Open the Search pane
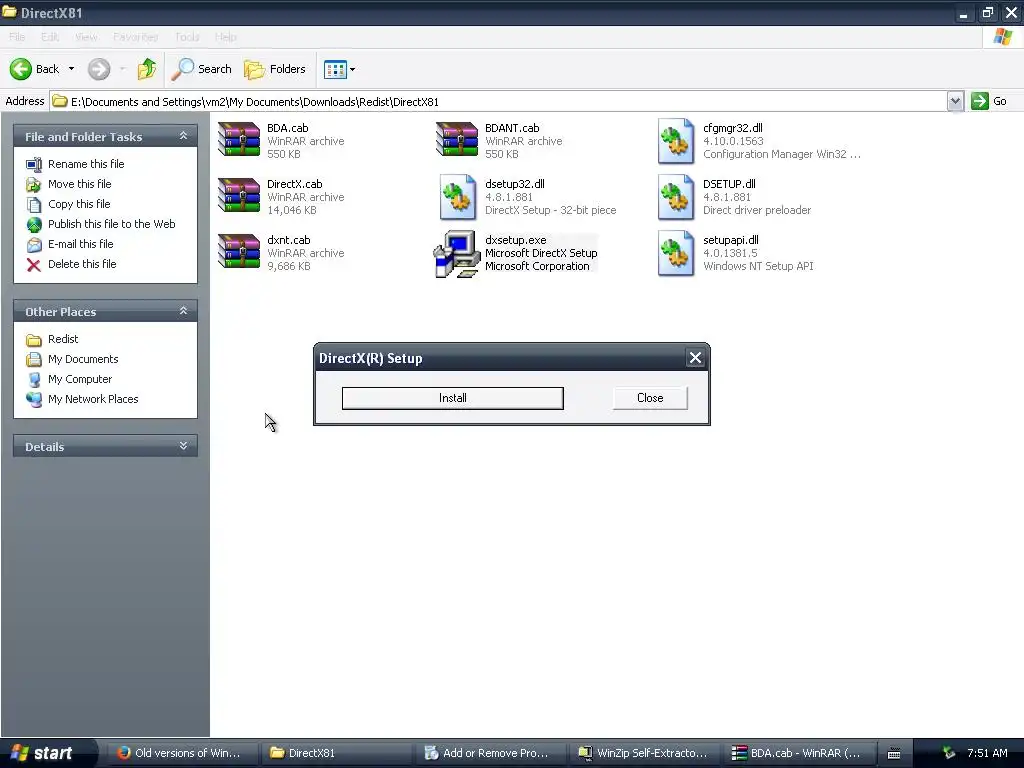Image resolution: width=1024 pixels, height=768 pixels. pyautogui.click(x=201, y=69)
